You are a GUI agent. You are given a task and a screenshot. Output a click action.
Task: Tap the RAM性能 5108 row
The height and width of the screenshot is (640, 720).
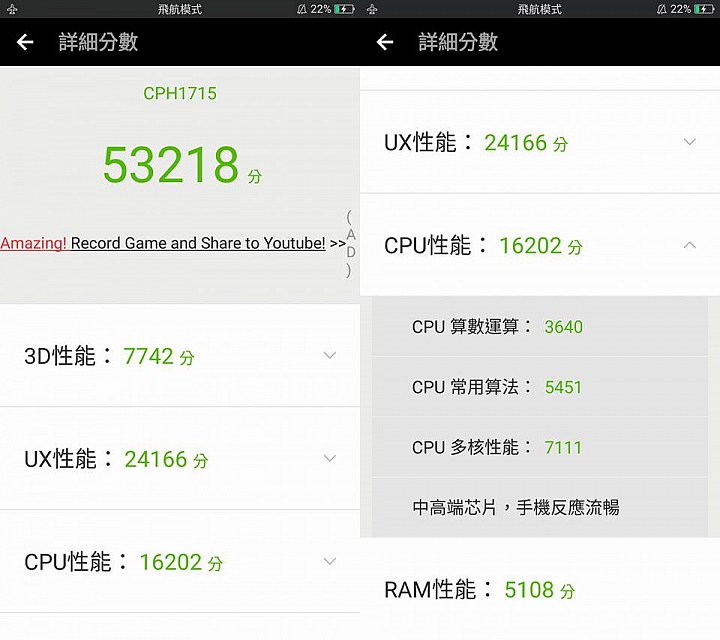(x=540, y=589)
